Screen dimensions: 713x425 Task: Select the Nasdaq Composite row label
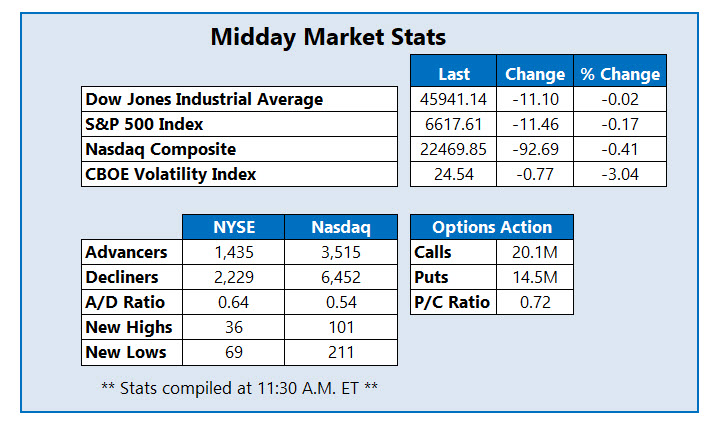161,149
